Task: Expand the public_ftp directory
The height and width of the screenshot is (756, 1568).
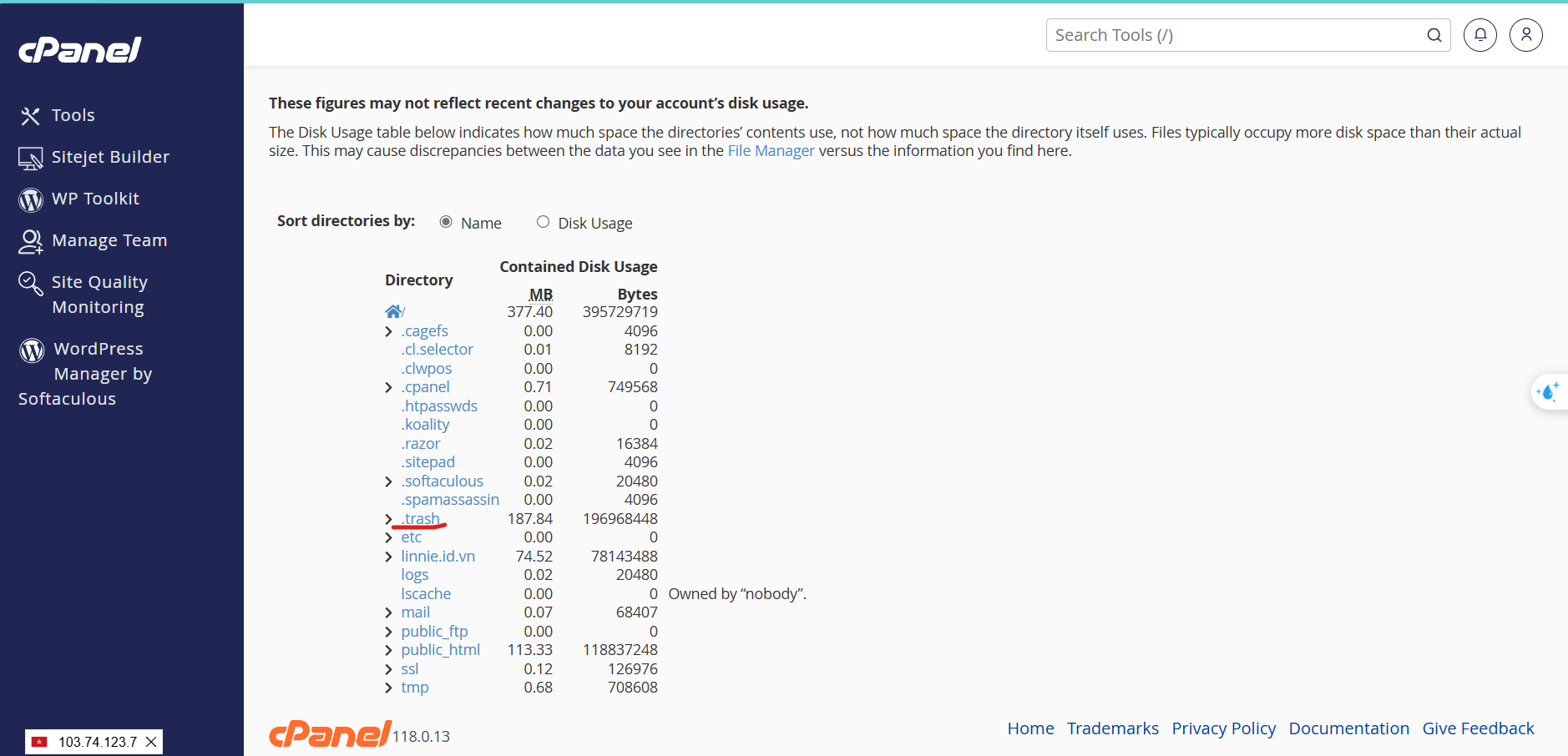Action: pos(388,633)
